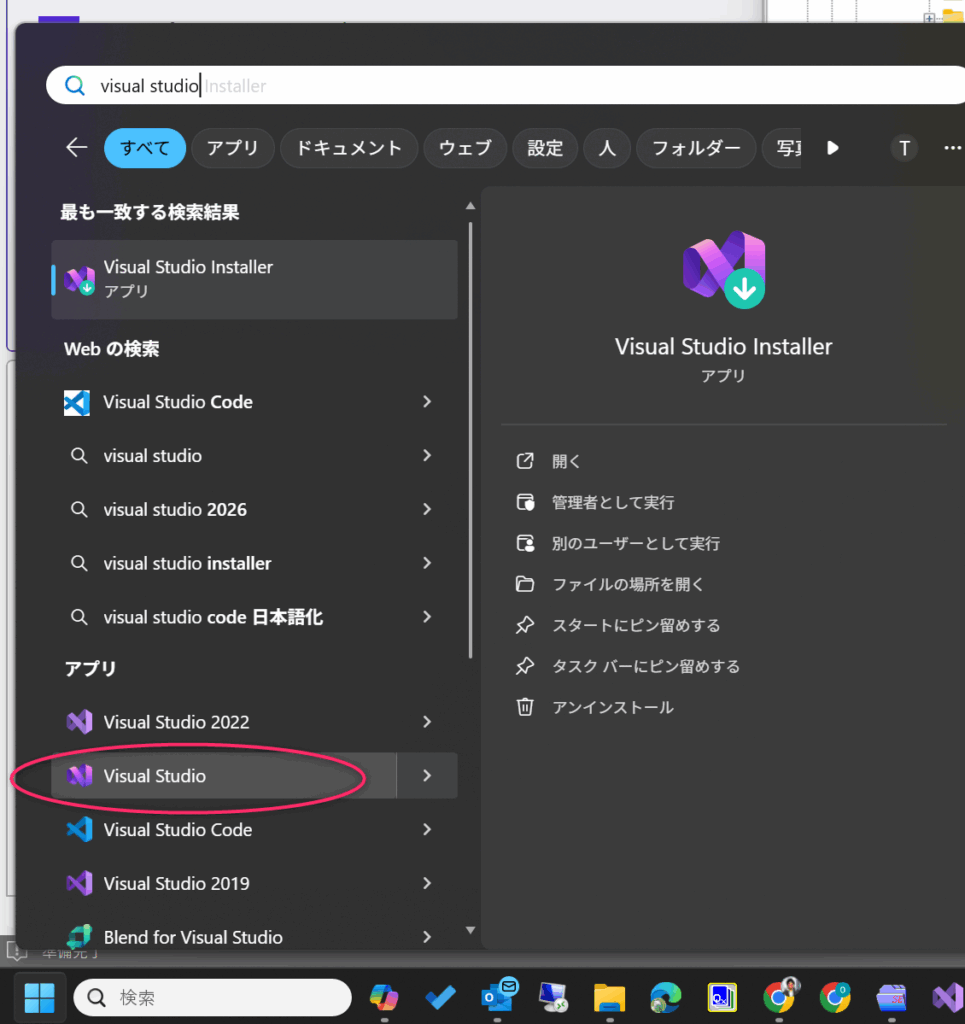Open Visual Studio 2022 app result
The height and width of the screenshot is (1024, 965).
[176, 722]
